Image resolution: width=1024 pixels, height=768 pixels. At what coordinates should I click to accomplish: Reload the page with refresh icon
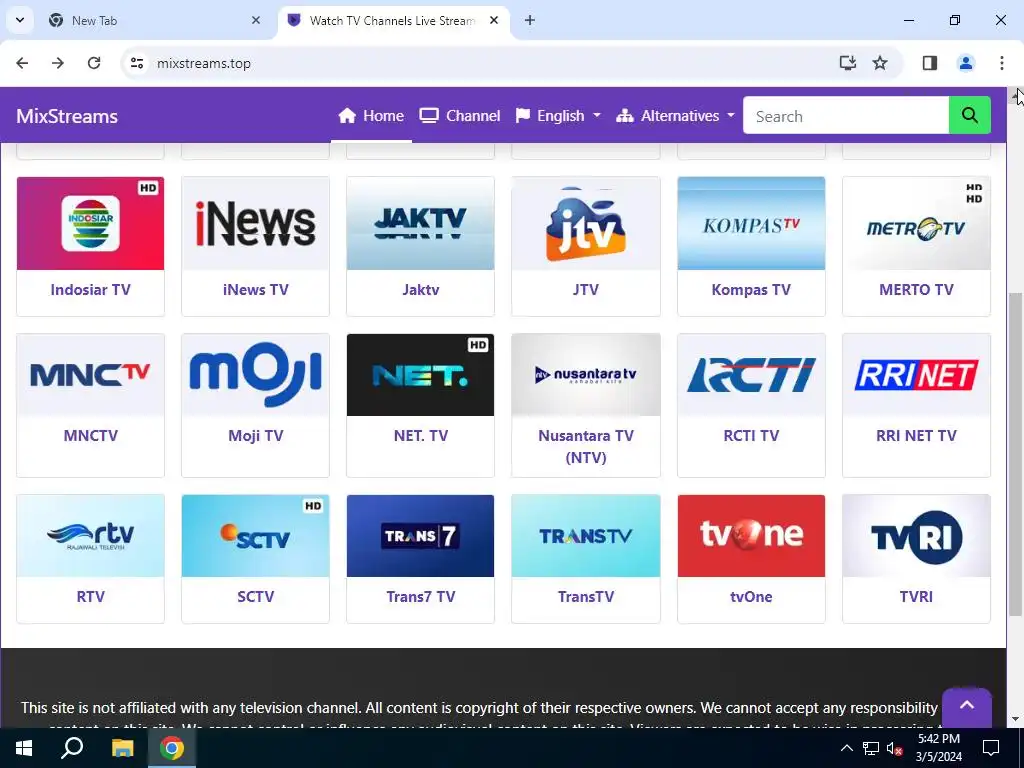pos(94,63)
